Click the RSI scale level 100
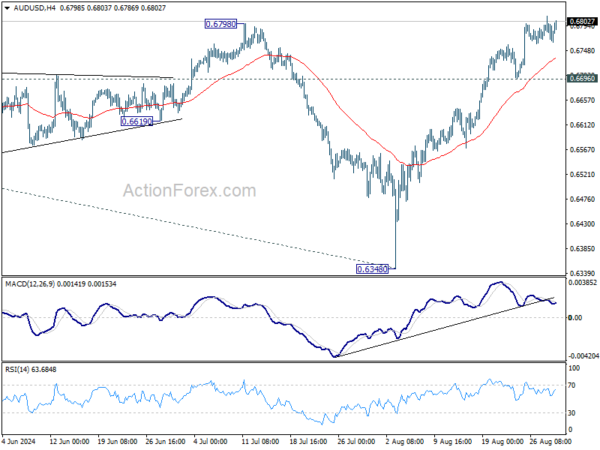This screenshot has width=600, height=450. coord(574,368)
